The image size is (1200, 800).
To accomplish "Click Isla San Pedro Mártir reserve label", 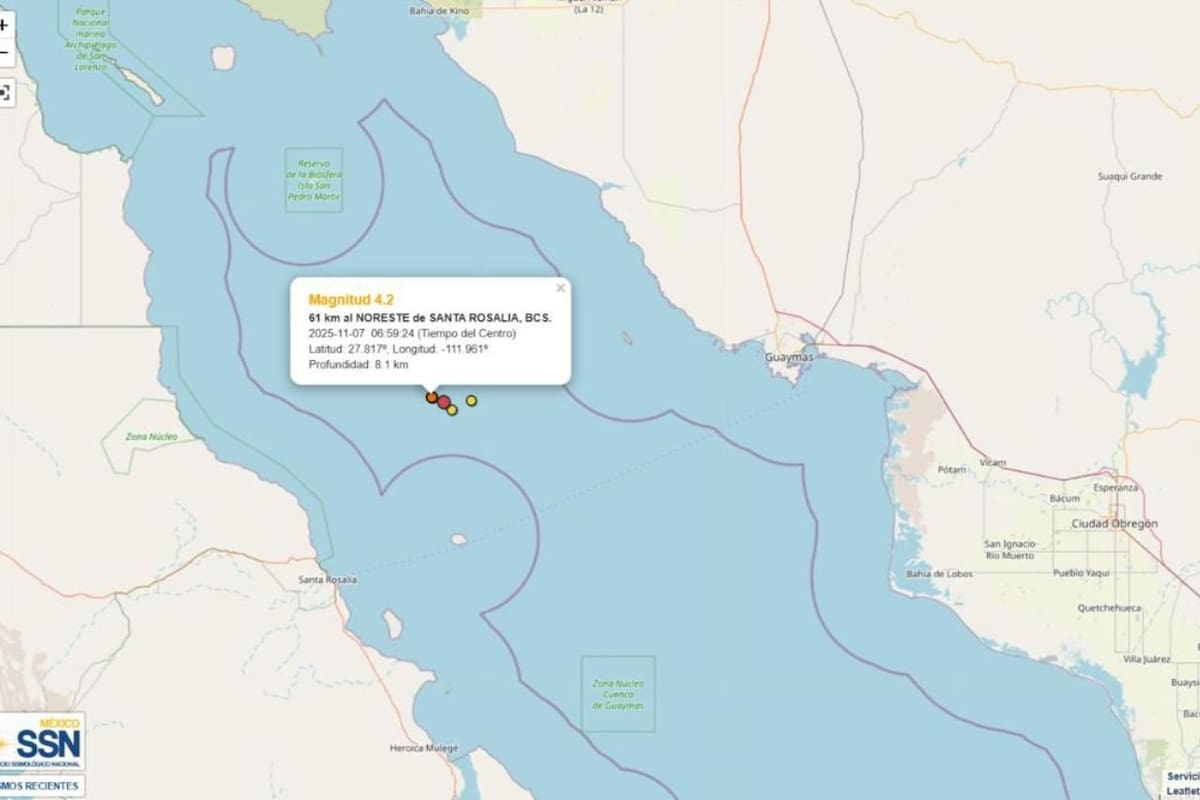I will click(x=313, y=180).
